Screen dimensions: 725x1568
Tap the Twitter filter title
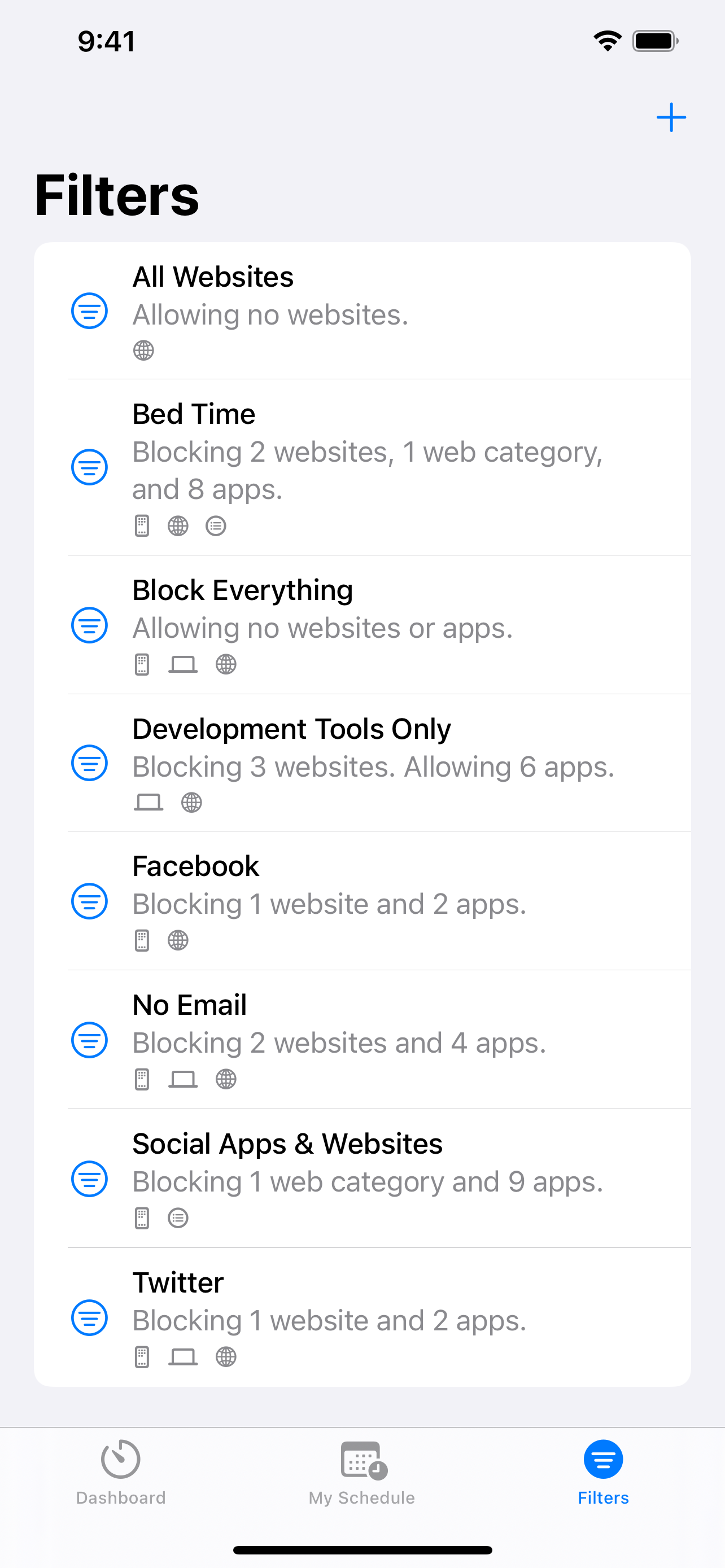178,1283
